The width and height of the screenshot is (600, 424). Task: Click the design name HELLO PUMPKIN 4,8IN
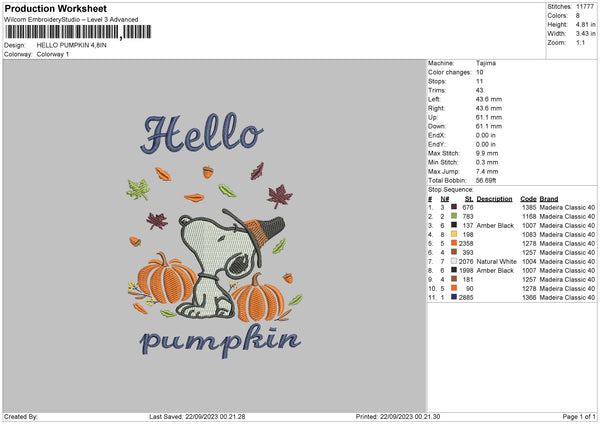coord(72,45)
